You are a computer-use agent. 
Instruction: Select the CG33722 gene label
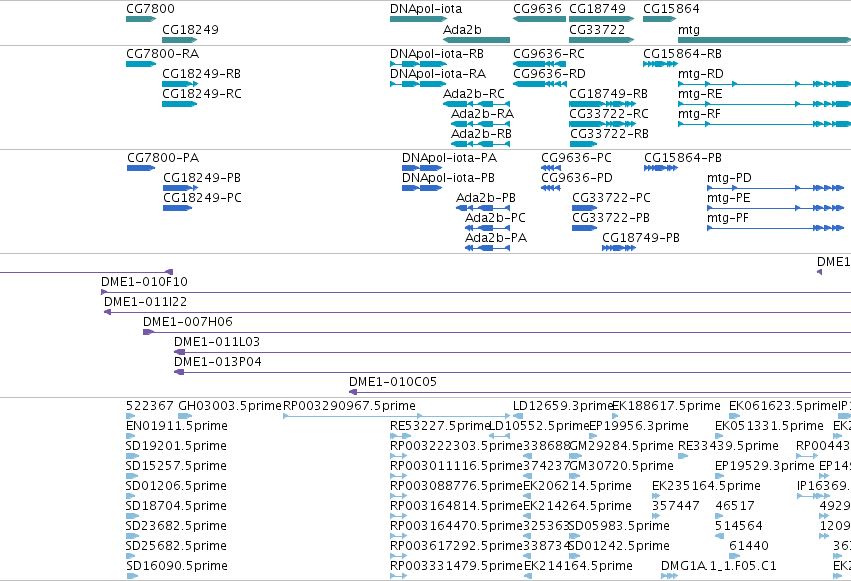pos(597,29)
